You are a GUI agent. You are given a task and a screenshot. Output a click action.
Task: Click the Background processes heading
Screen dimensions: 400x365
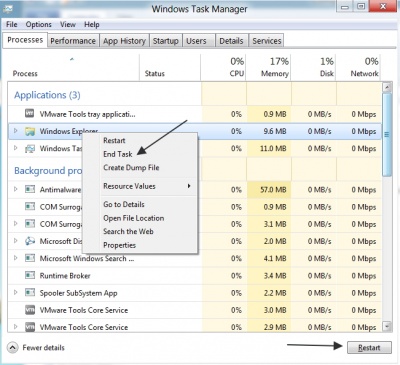[48, 170]
